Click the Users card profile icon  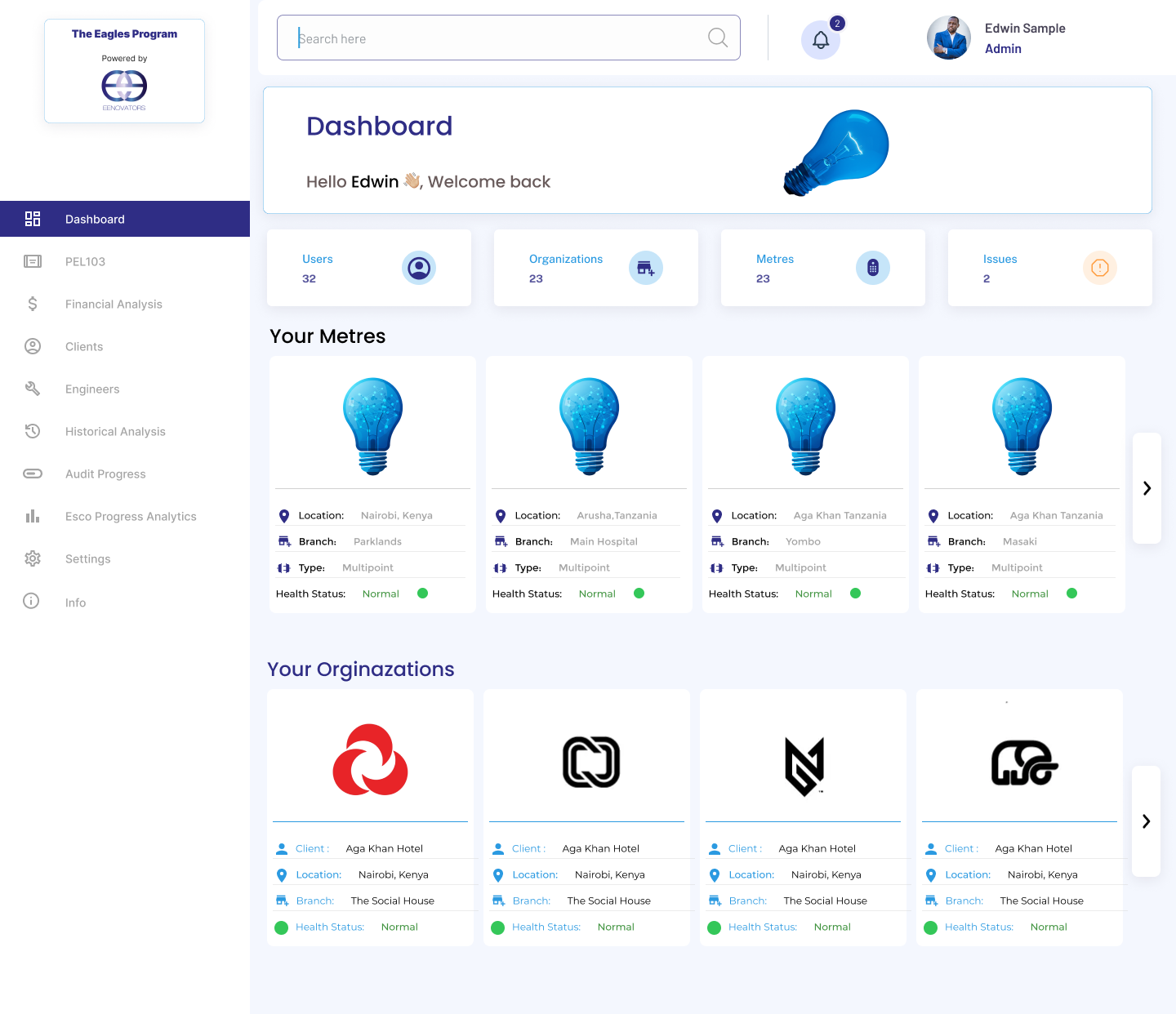point(419,268)
